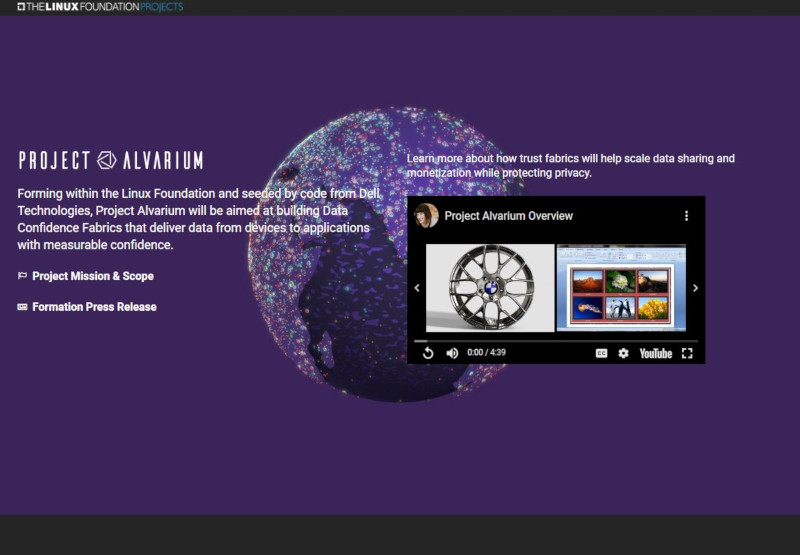Image resolution: width=800 pixels, height=555 pixels.
Task: Click the flag icon beside Project Mission & Scope
Action: point(22,276)
